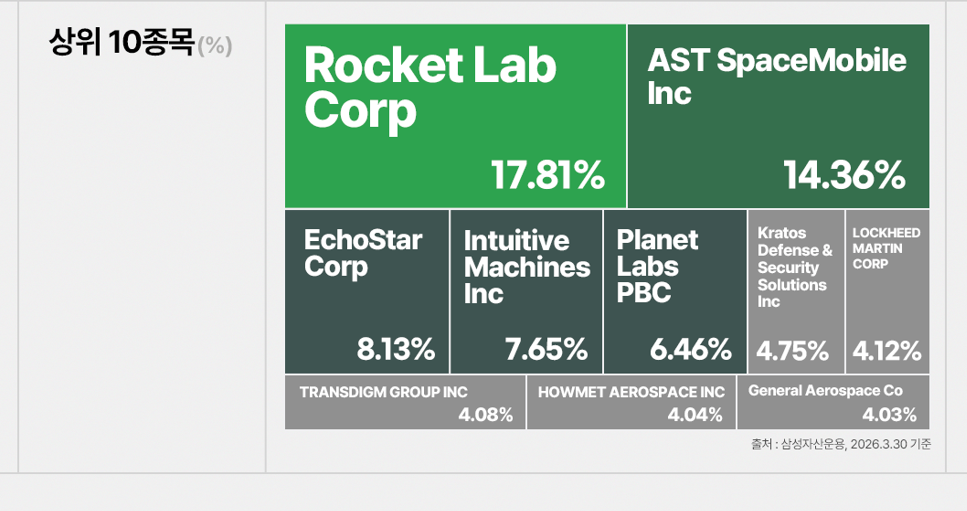Select the AST SpaceMobile Inc tile
967x511 pixels.
click(x=778, y=116)
